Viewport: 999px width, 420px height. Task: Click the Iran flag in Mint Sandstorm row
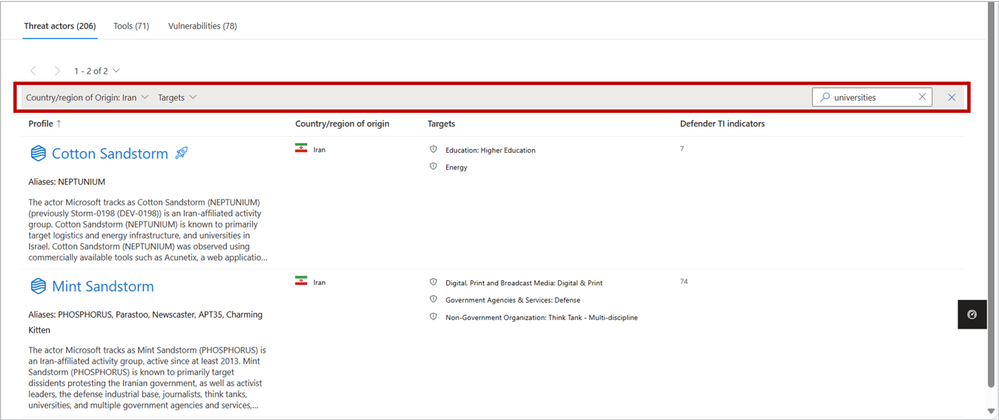(301, 281)
